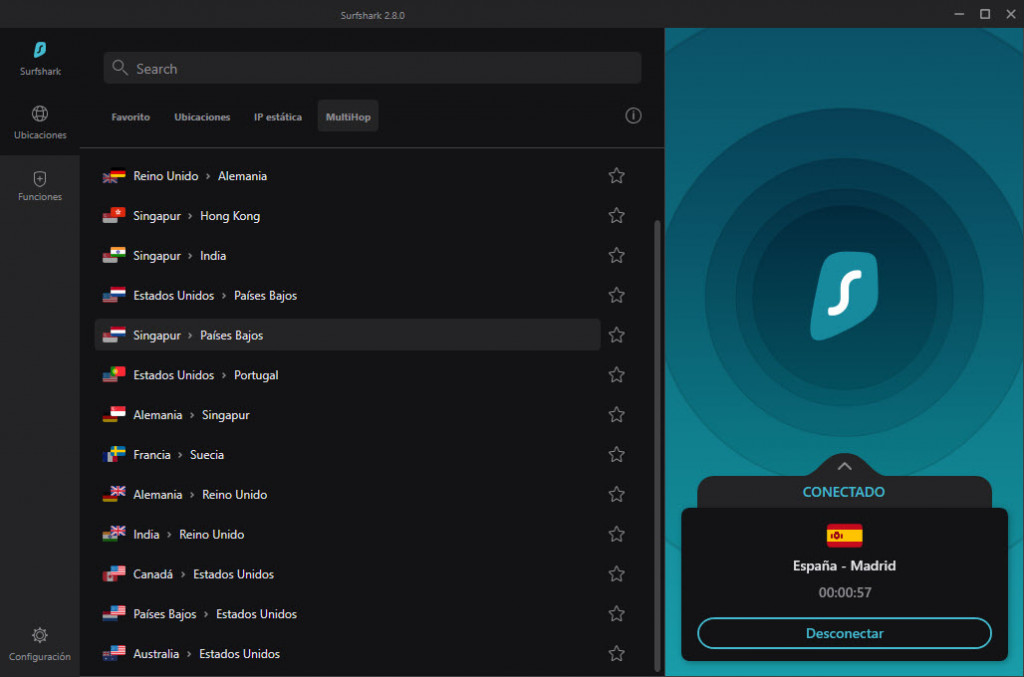Star Países Bajos to Estados Unidos route

[616, 614]
